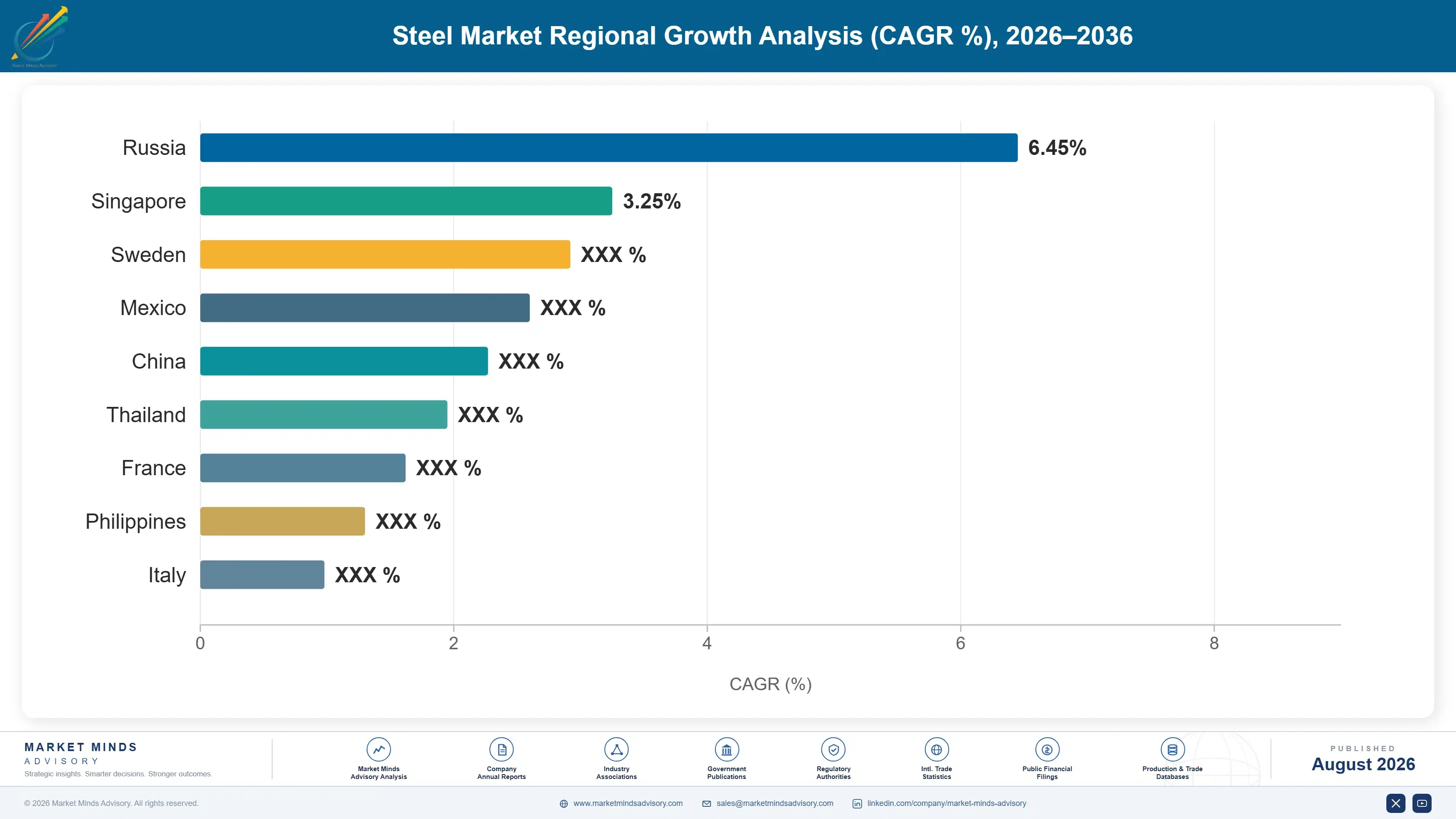Click the envelope icon beside sales email
This screenshot has height=819, width=1456.
coord(707,804)
